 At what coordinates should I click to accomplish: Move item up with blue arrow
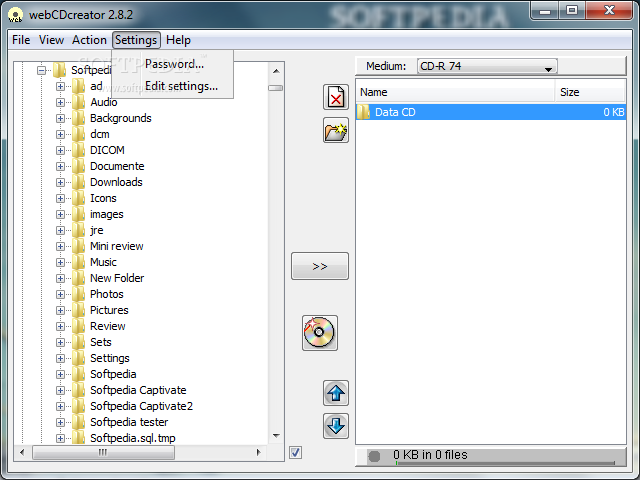[336, 393]
